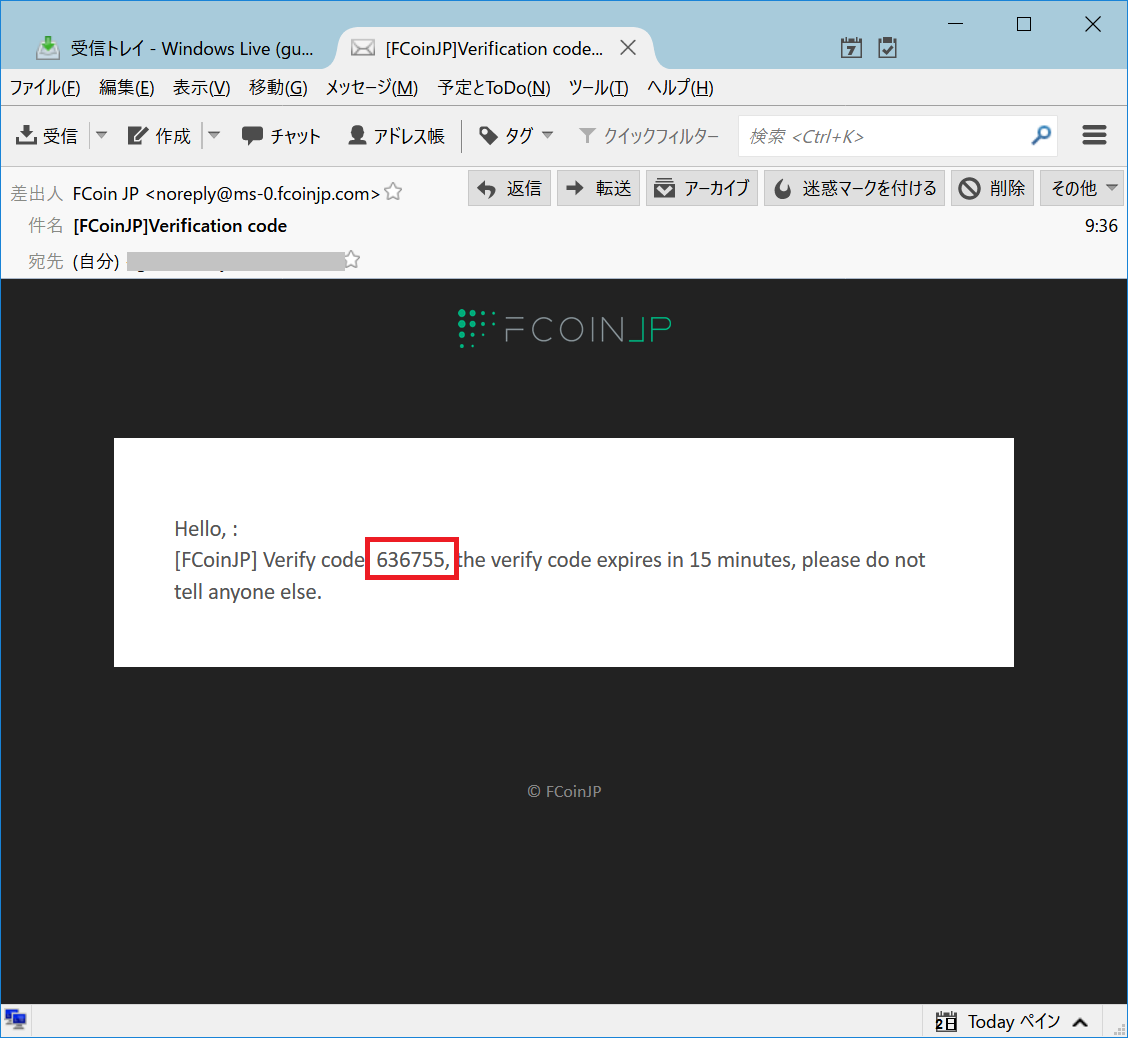Open the tasks tab icon
The width and height of the screenshot is (1128, 1038).
[x=887, y=48]
